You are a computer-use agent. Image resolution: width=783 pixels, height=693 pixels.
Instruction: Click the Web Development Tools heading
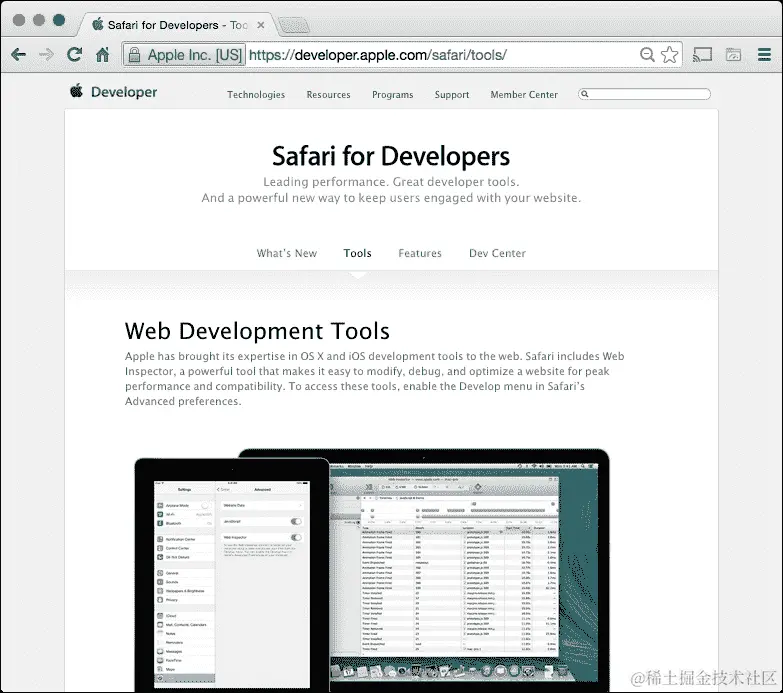(x=257, y=331)
